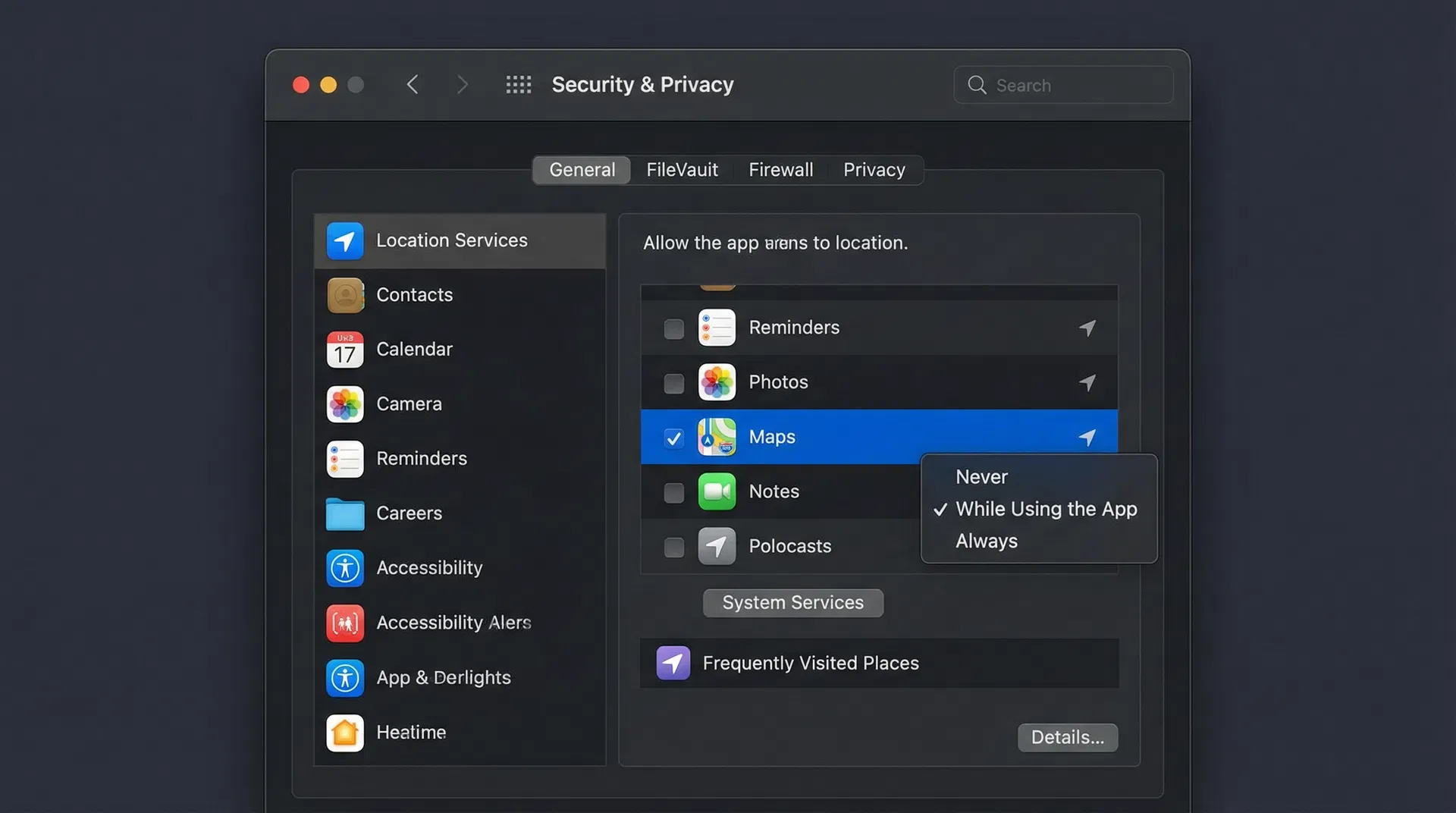Open the Firewall tab
The width and height of the screenshot is (1456, 813).
(780, 170)
